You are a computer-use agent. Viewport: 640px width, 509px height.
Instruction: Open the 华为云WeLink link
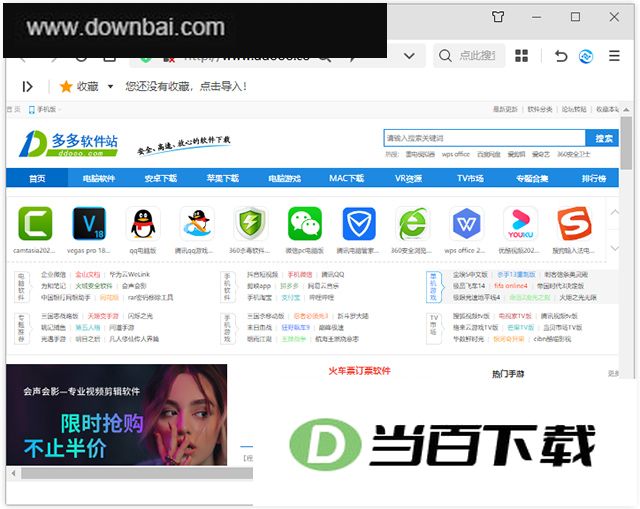coord(129,274)
